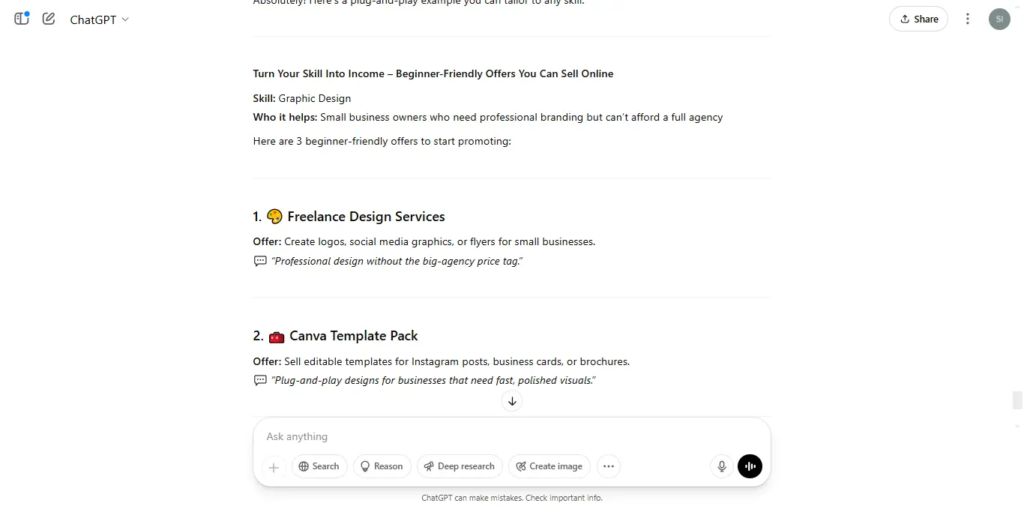Start a new chat with pencil icon
Viewport: 1024px width, 509px height.
48,19
